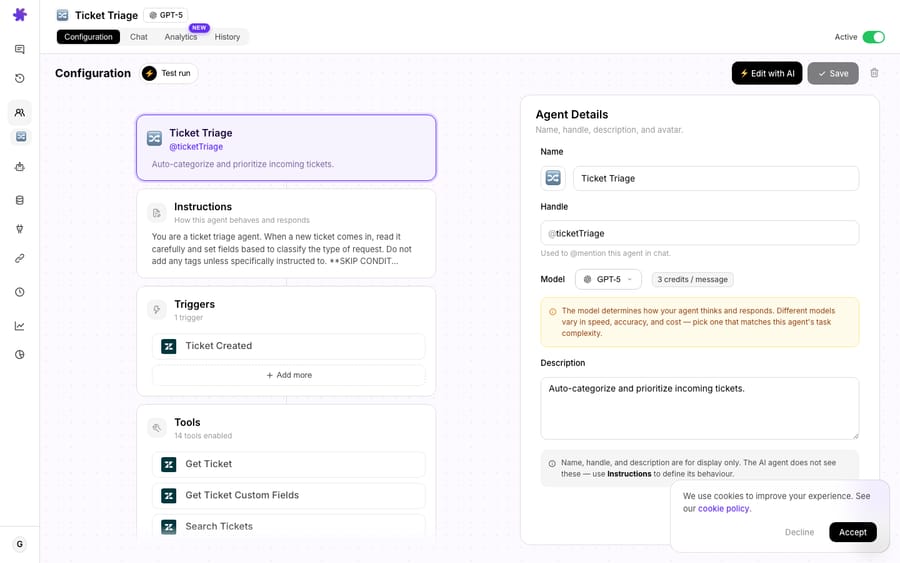The height and width of the screenshot is (563, 900).
Task: Open the Get Ticket tool row
Action: click(289, 464)
